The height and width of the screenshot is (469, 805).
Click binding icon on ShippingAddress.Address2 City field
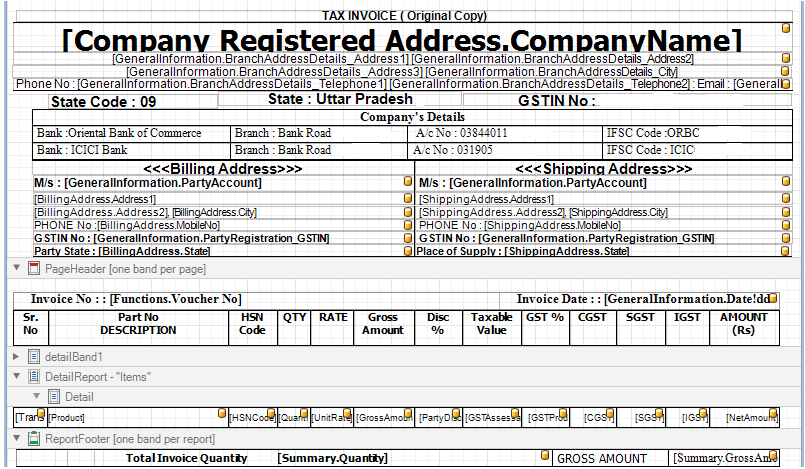[785, 211]
